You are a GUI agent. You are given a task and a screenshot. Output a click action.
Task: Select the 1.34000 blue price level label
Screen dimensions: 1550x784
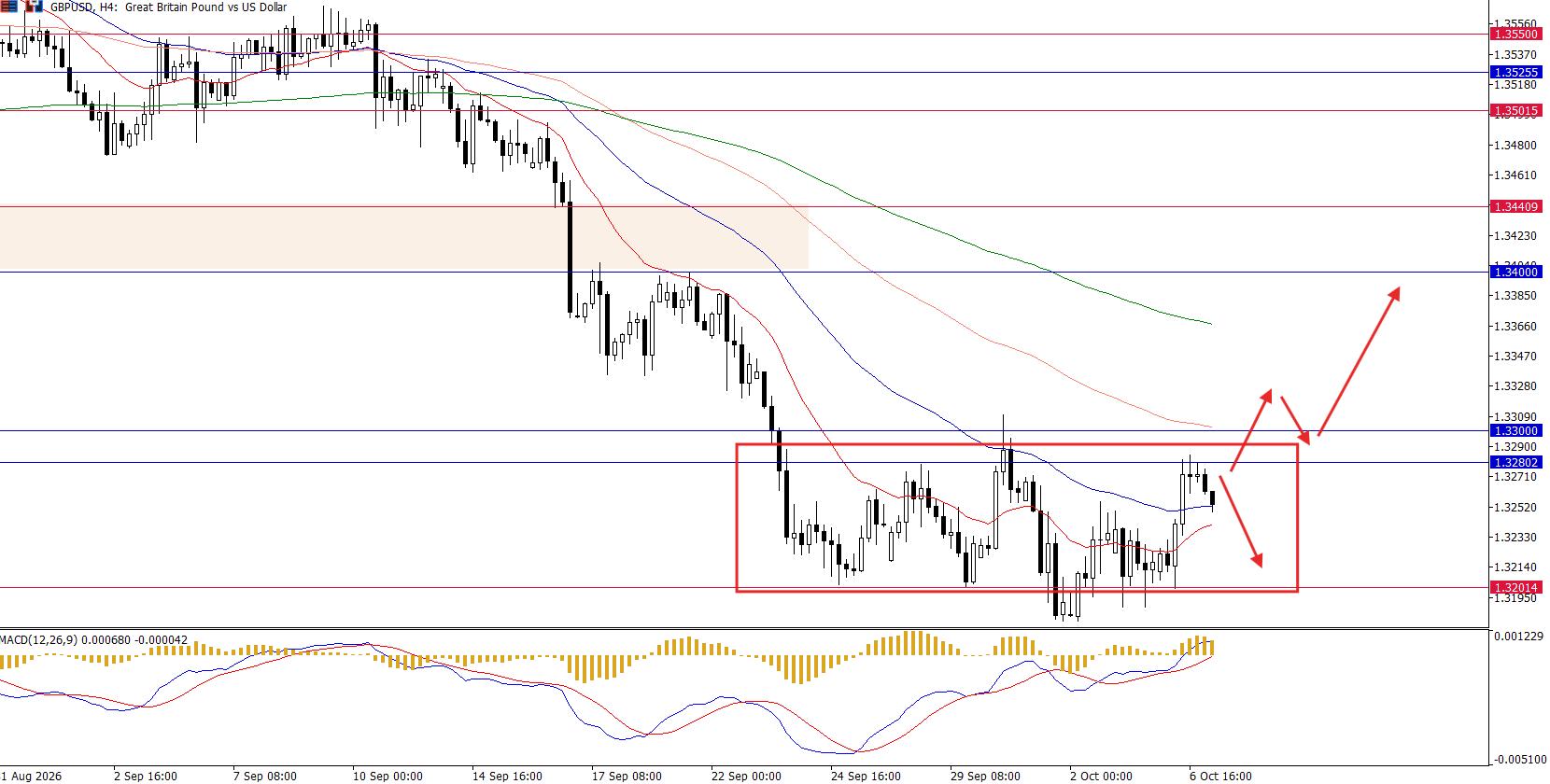(1515, 272)
